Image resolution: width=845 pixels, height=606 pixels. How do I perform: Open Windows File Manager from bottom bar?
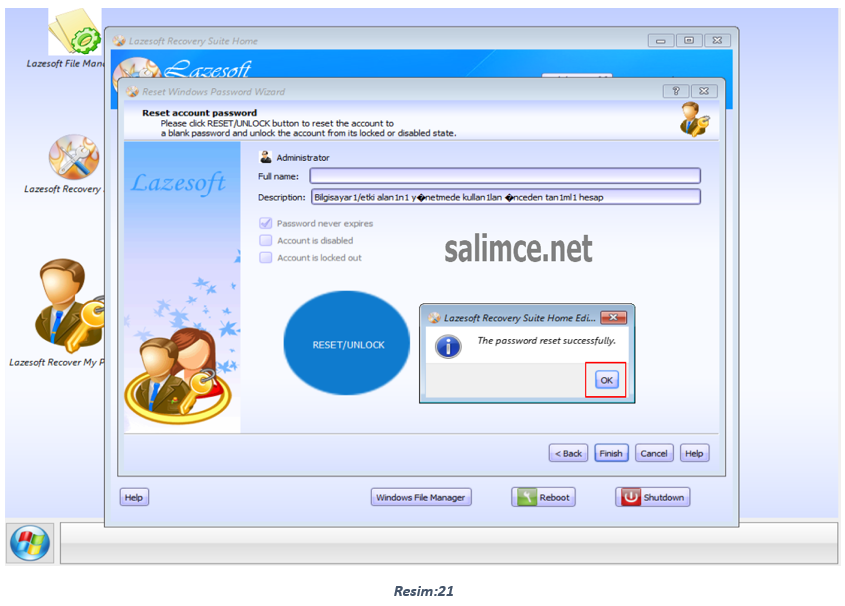tap(421, 497)
